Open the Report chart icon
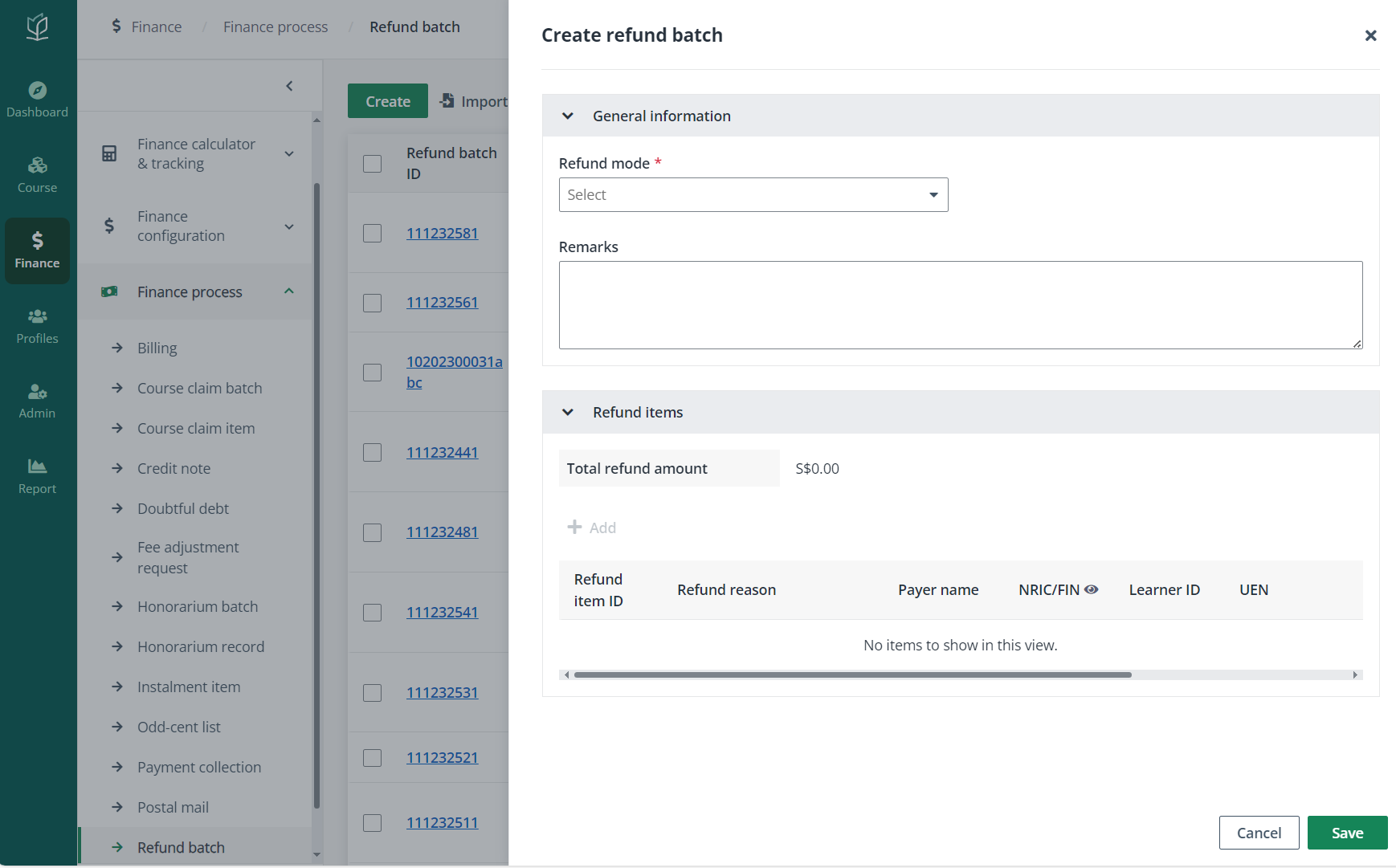1396x868 pixels. (x=37, y=467)
